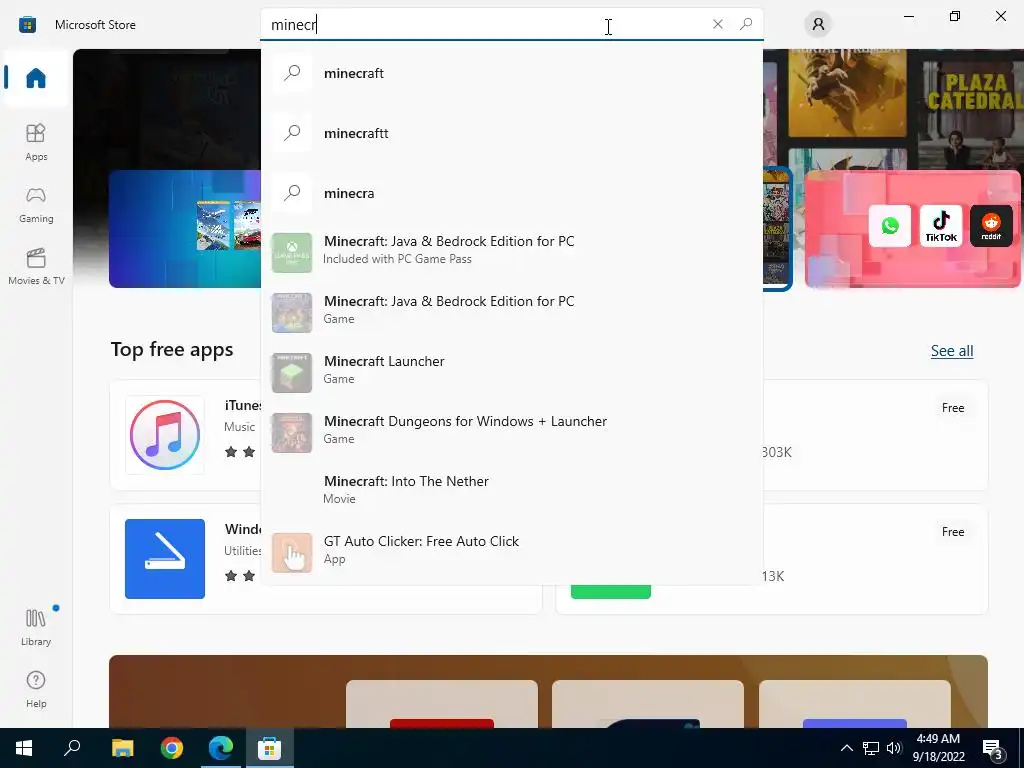Open TikTok tile in banner

click(940, 226)
